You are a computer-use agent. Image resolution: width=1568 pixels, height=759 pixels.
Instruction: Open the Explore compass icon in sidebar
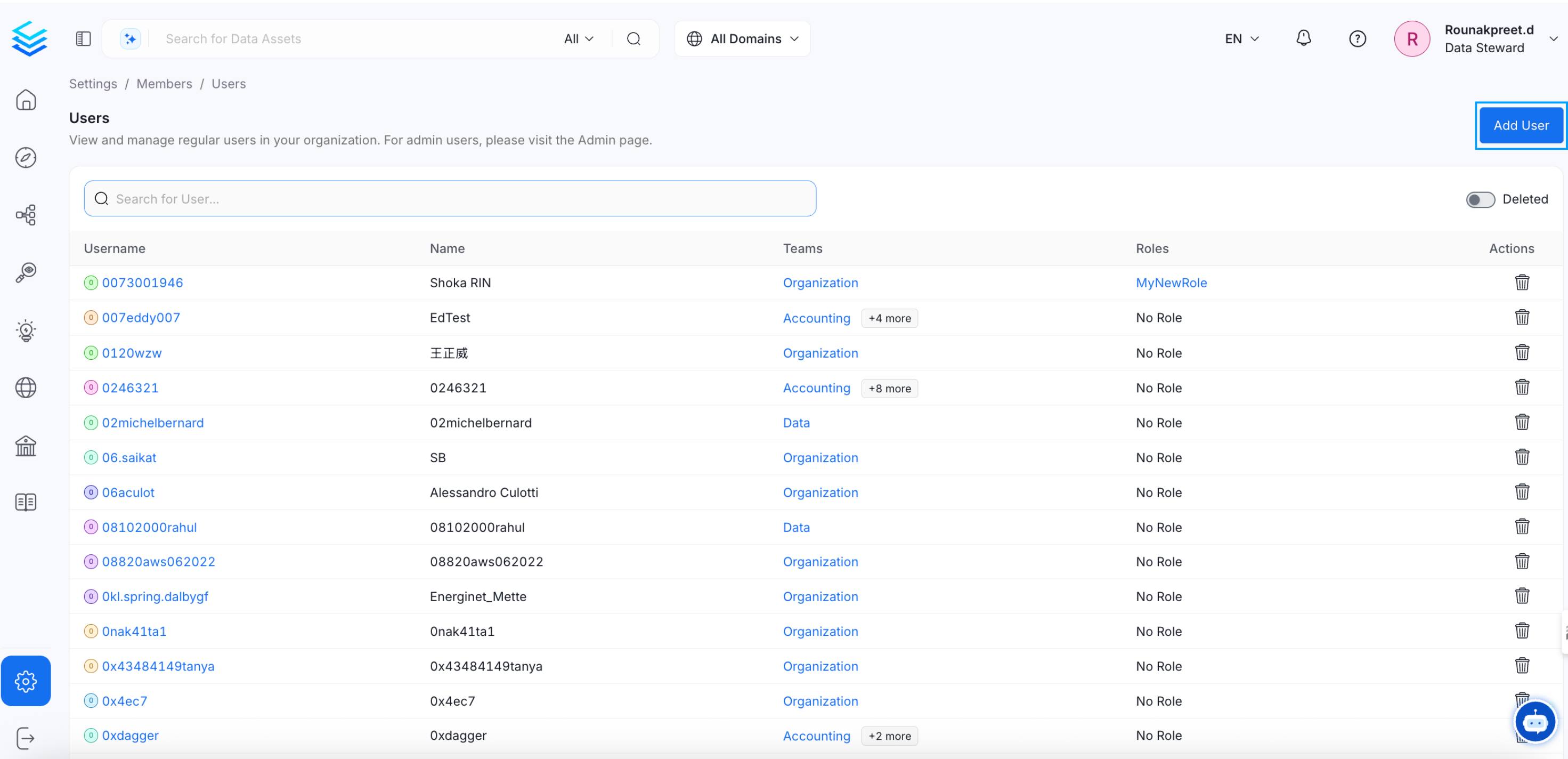[26, 158]
